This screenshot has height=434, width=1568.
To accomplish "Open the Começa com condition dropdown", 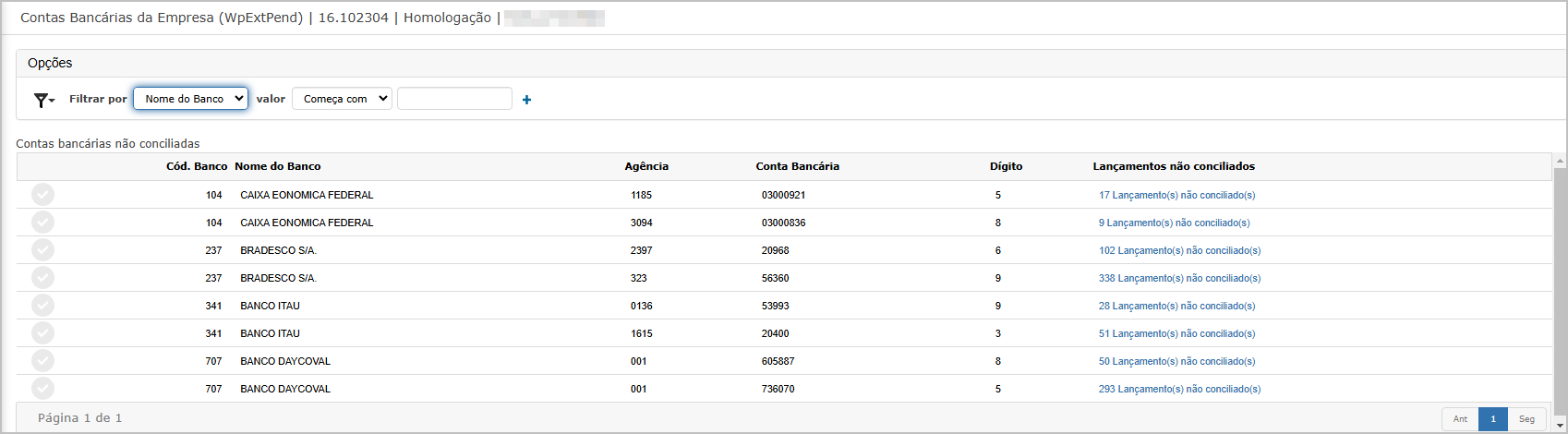I will (x=342, y=98).
